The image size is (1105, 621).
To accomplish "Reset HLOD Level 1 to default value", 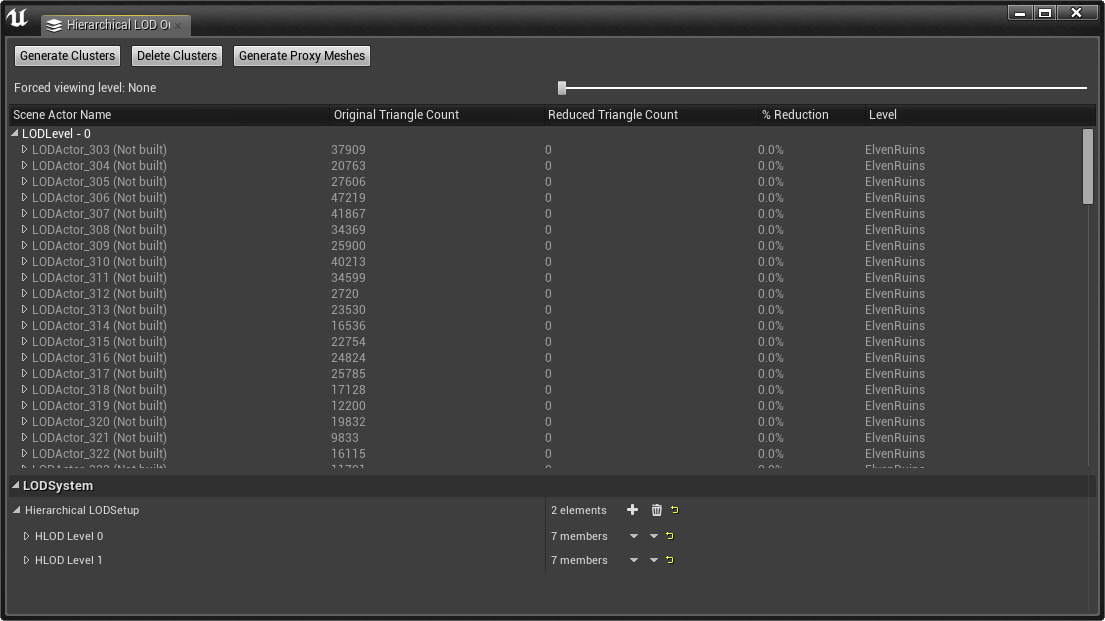I will point(670,560).
